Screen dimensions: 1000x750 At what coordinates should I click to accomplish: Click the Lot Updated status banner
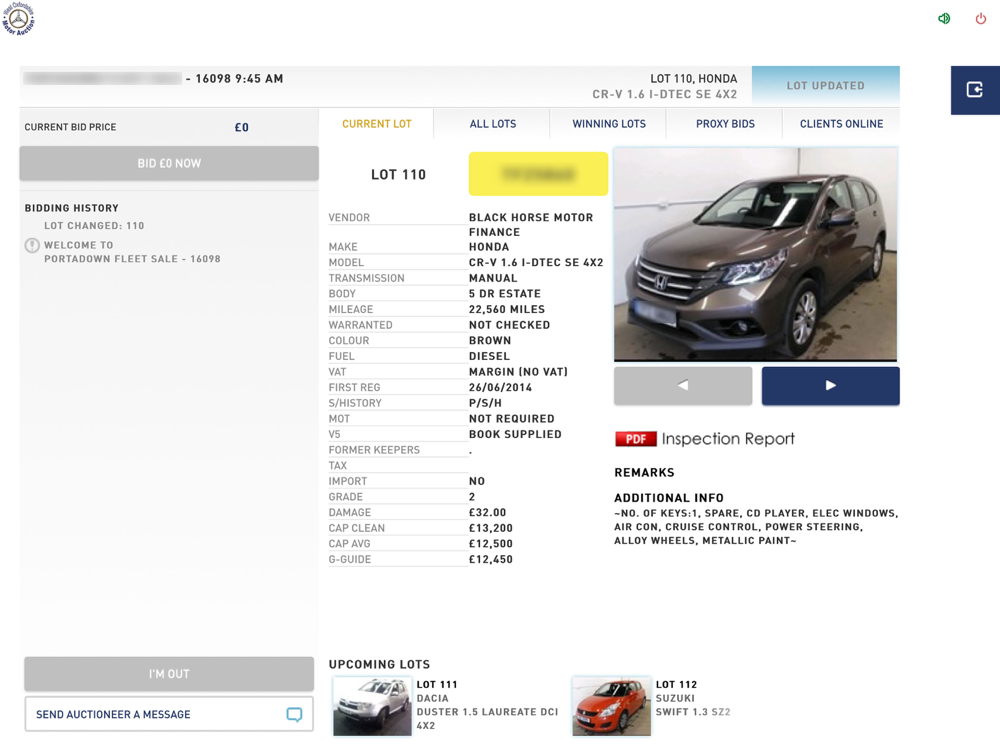pos(825,85)
